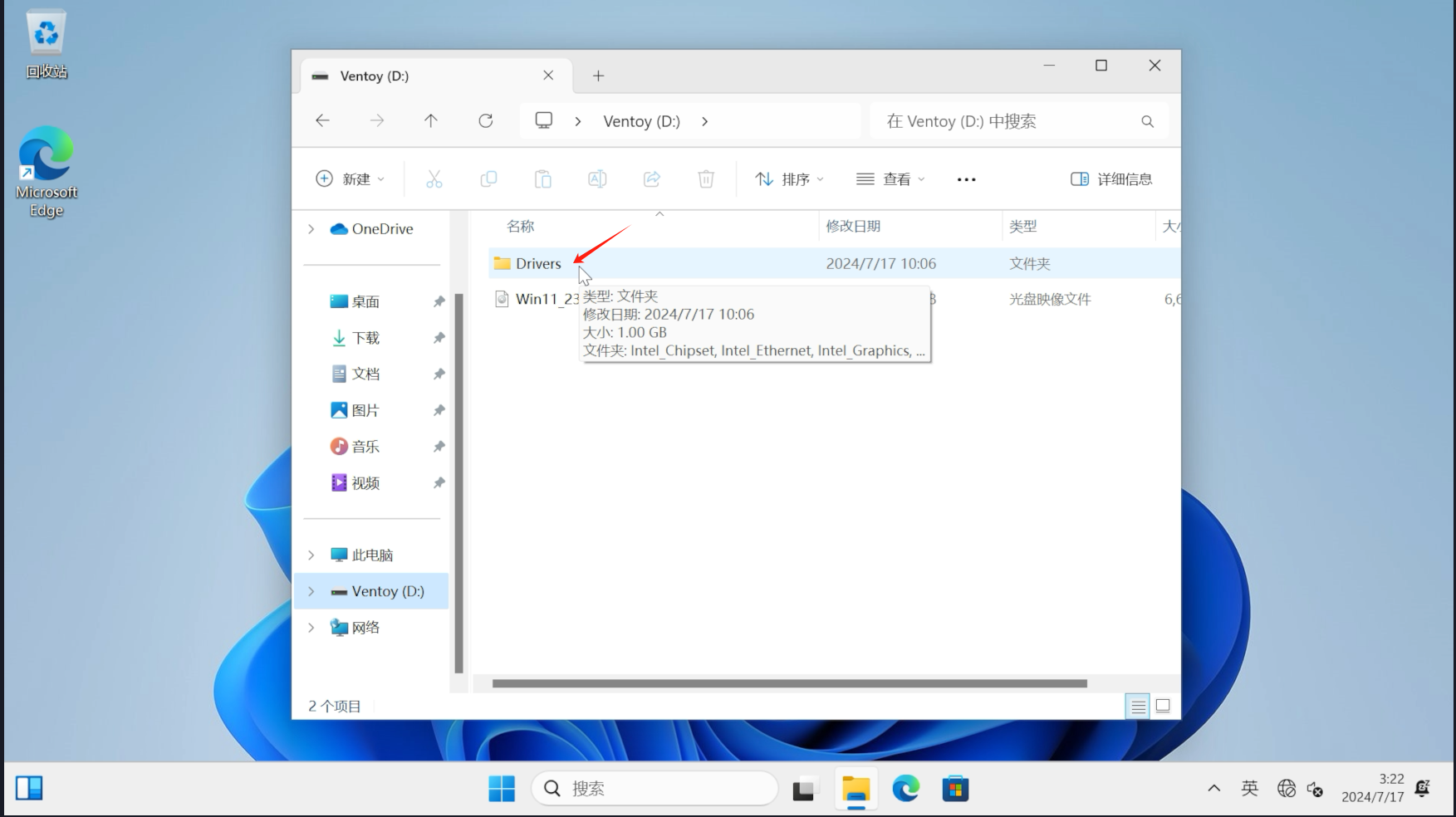The height and width of the screenshot is (817, 1456).
Task: Expand the This PC (此电脑) node
Action: (x=311, y=555)
